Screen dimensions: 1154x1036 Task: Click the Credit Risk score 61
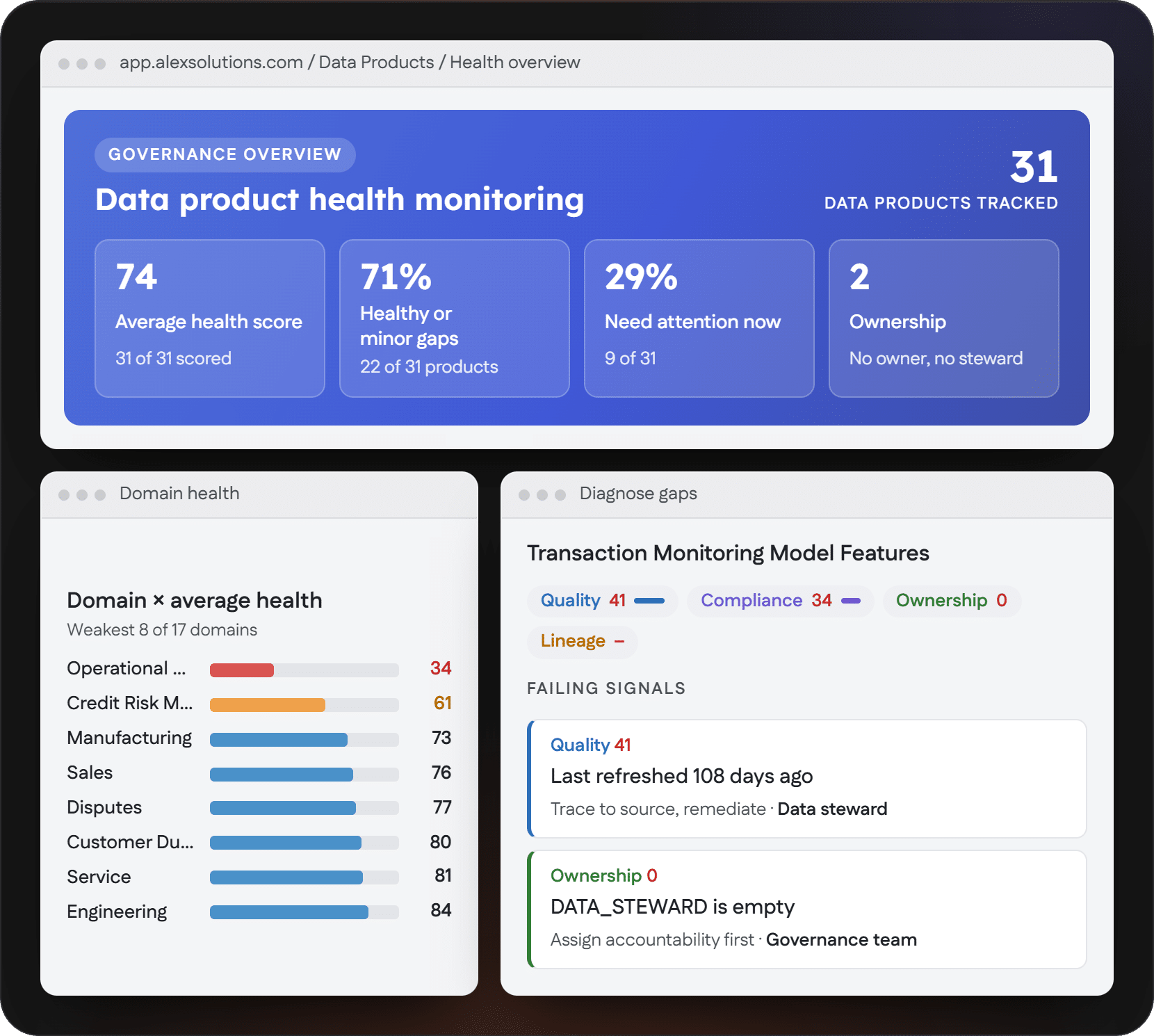click(x=442, y=703)
